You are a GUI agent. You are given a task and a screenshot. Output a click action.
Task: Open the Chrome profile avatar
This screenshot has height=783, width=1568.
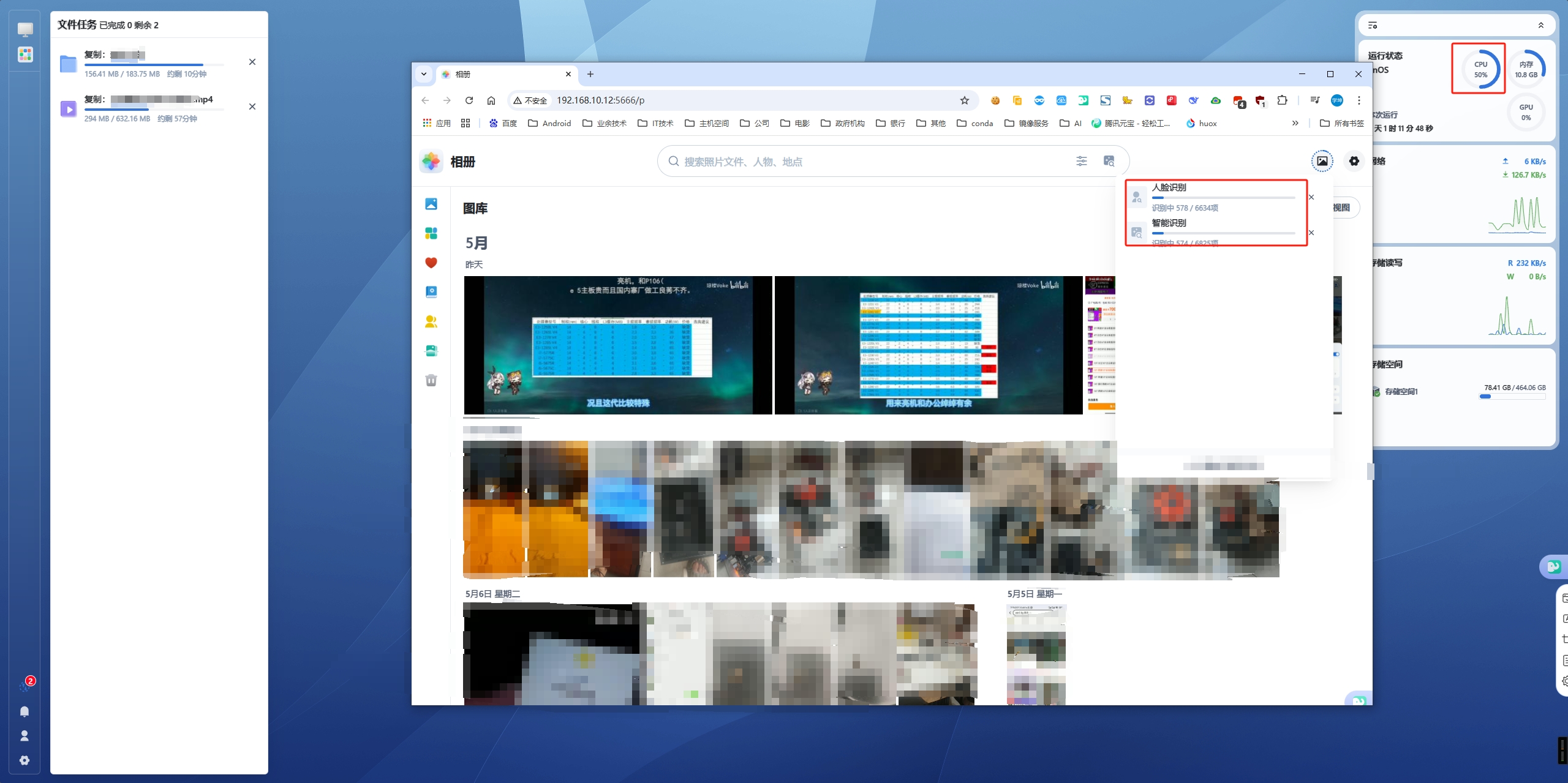click(1337, 100)
